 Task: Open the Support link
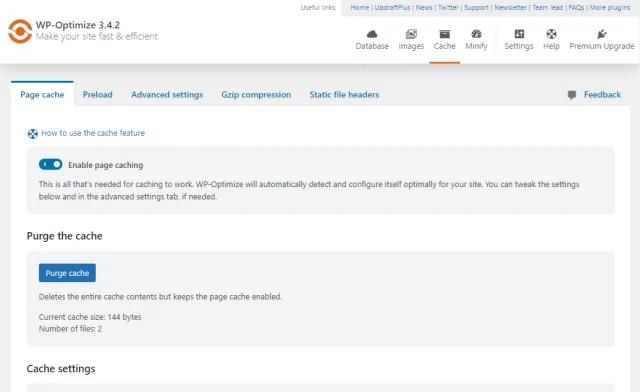pyautogui.click(x=476, y=7)
